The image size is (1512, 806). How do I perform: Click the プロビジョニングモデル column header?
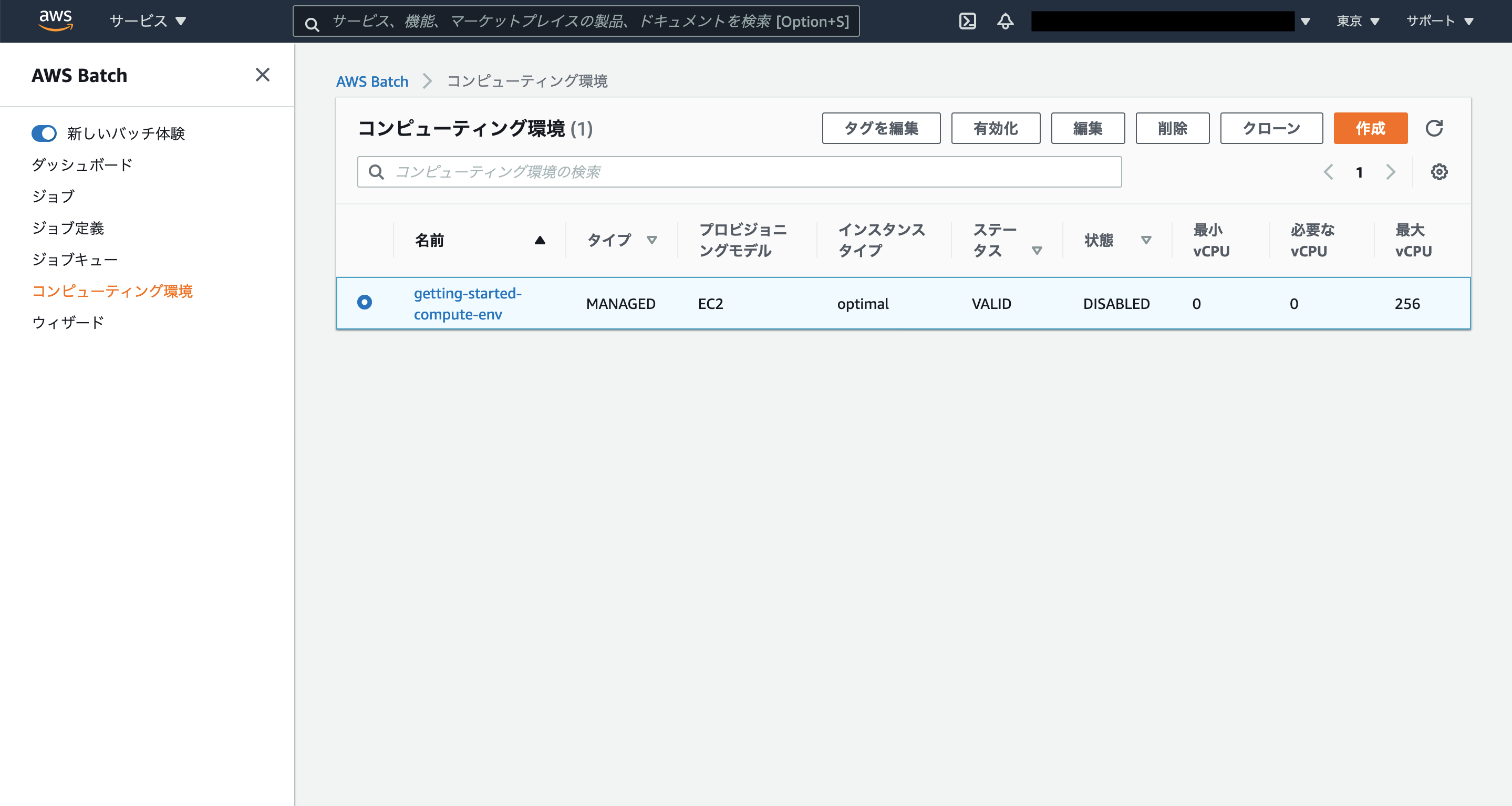click(x=743, y=240)
